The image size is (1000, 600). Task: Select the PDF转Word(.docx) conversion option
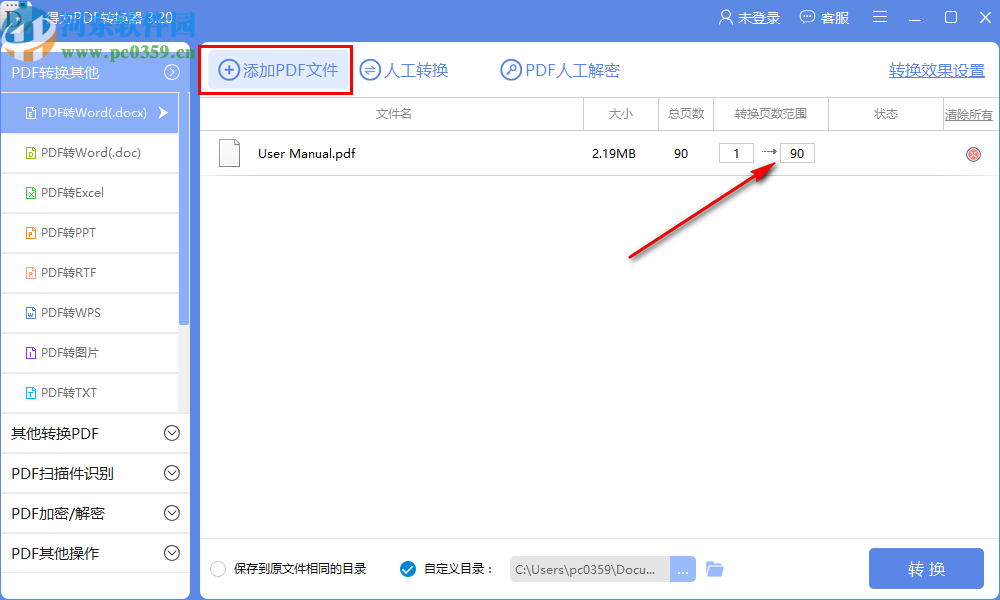pyautogui.click(x=90, y=113)
